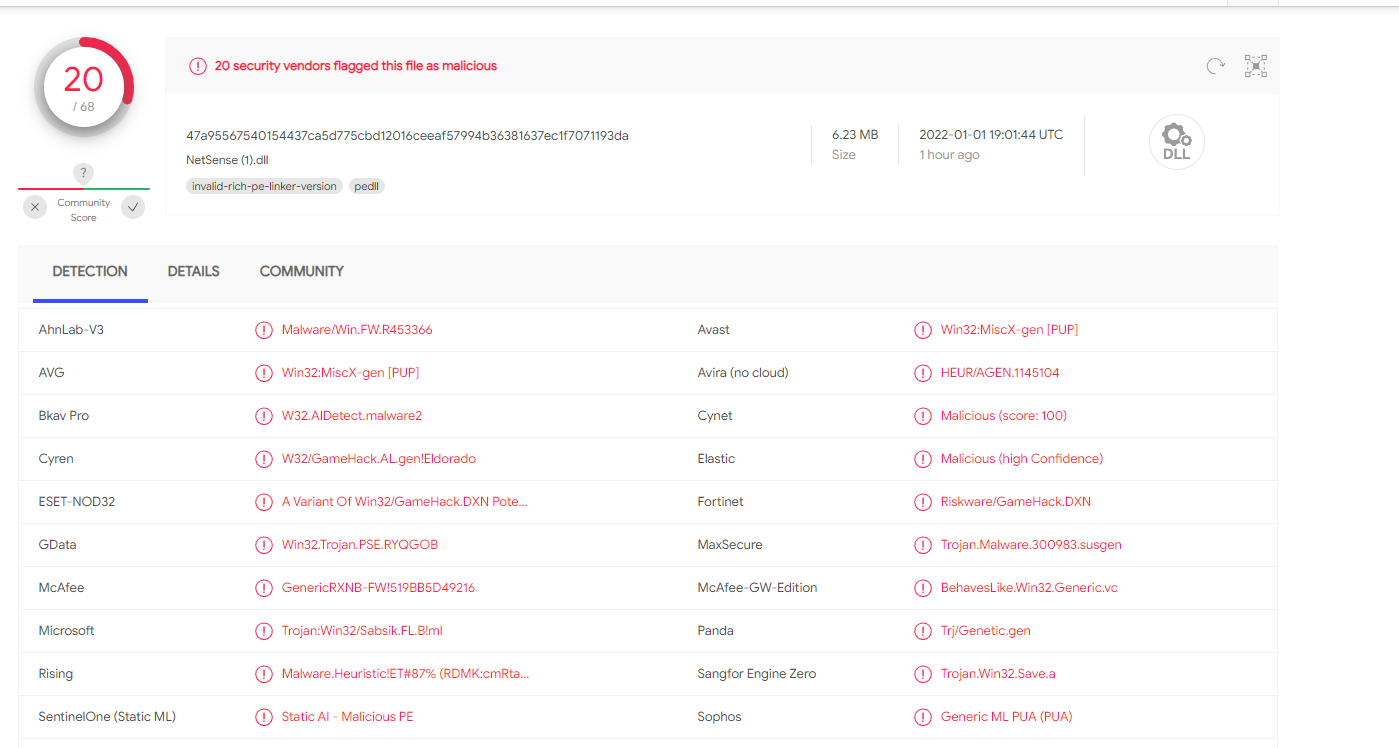Click Malware/Win.FW.R453366 detection name
1399x748 pixels.
tap(357, 330)
